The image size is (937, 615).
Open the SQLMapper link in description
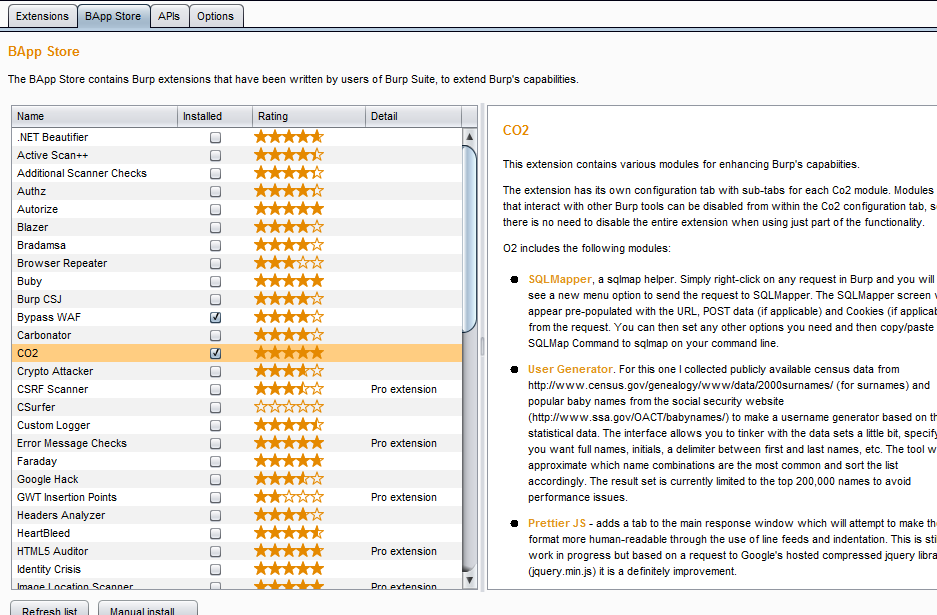560,279
